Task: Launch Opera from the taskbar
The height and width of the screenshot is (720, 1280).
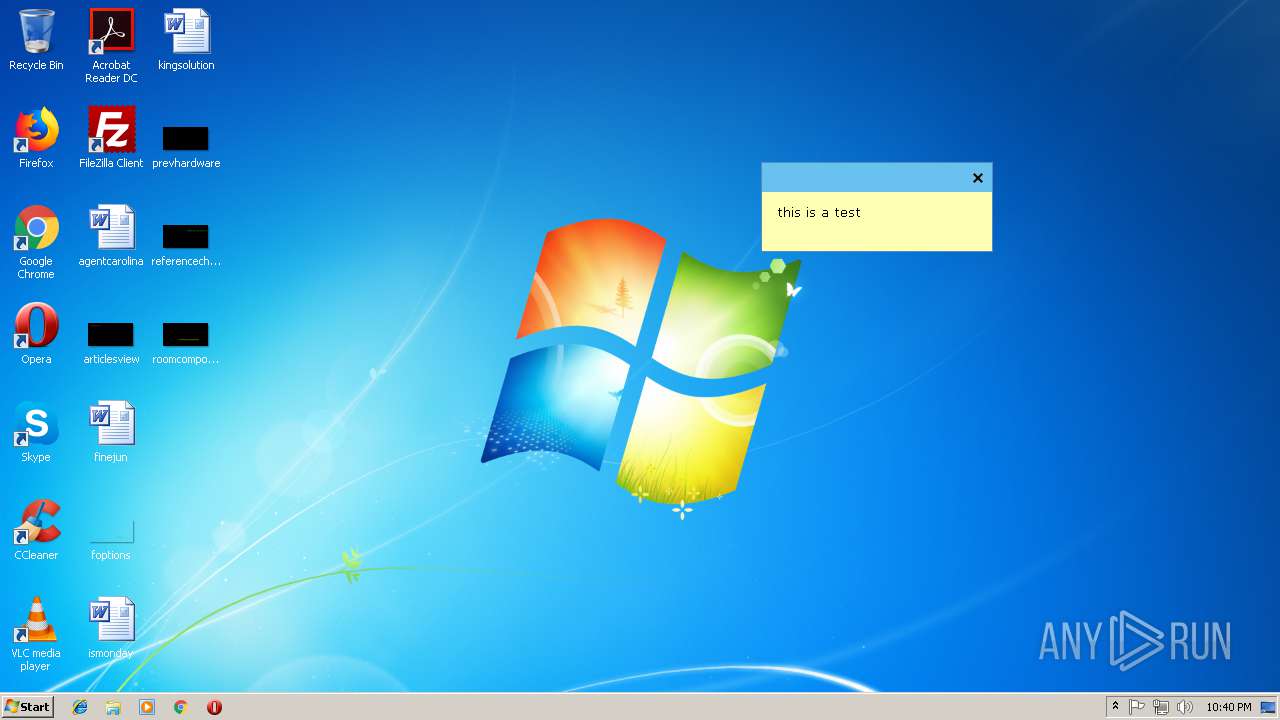Action: click(x=214, y=707)
